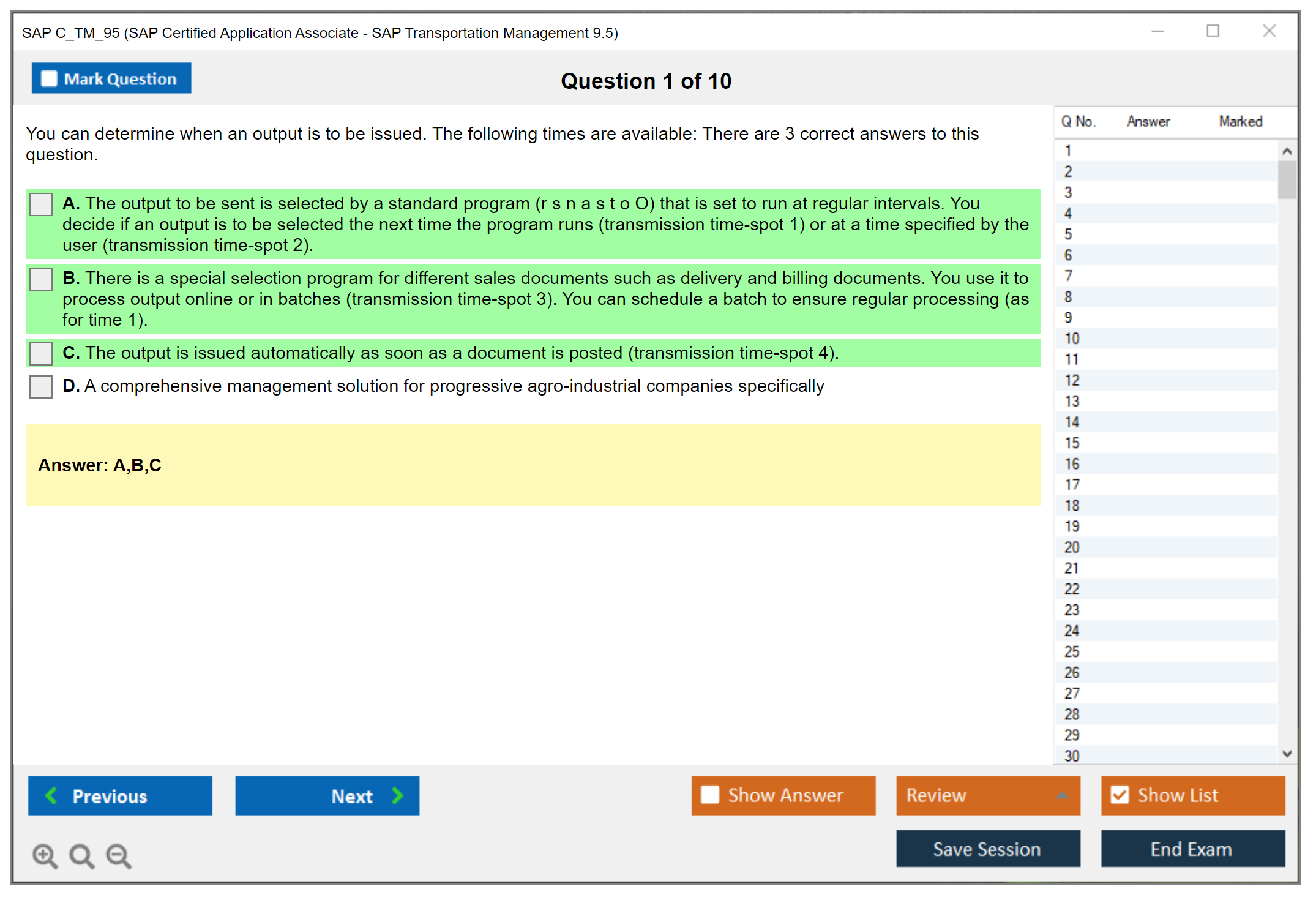Select question 25 in the list

(x=1072, y=651)
